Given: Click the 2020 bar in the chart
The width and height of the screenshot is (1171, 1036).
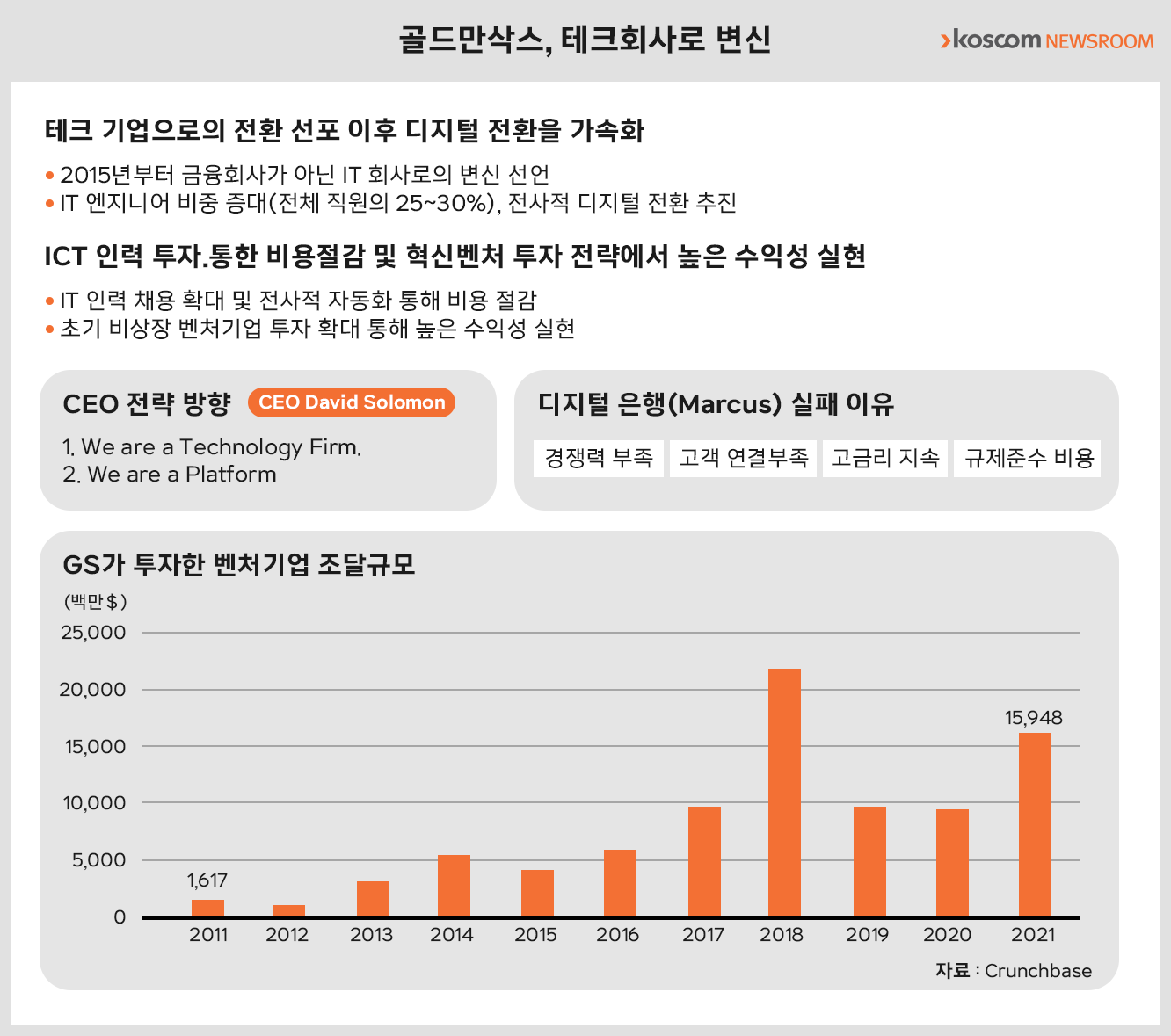Looking at the screenshot, I should pyautogui.click(x=952, y=863).
